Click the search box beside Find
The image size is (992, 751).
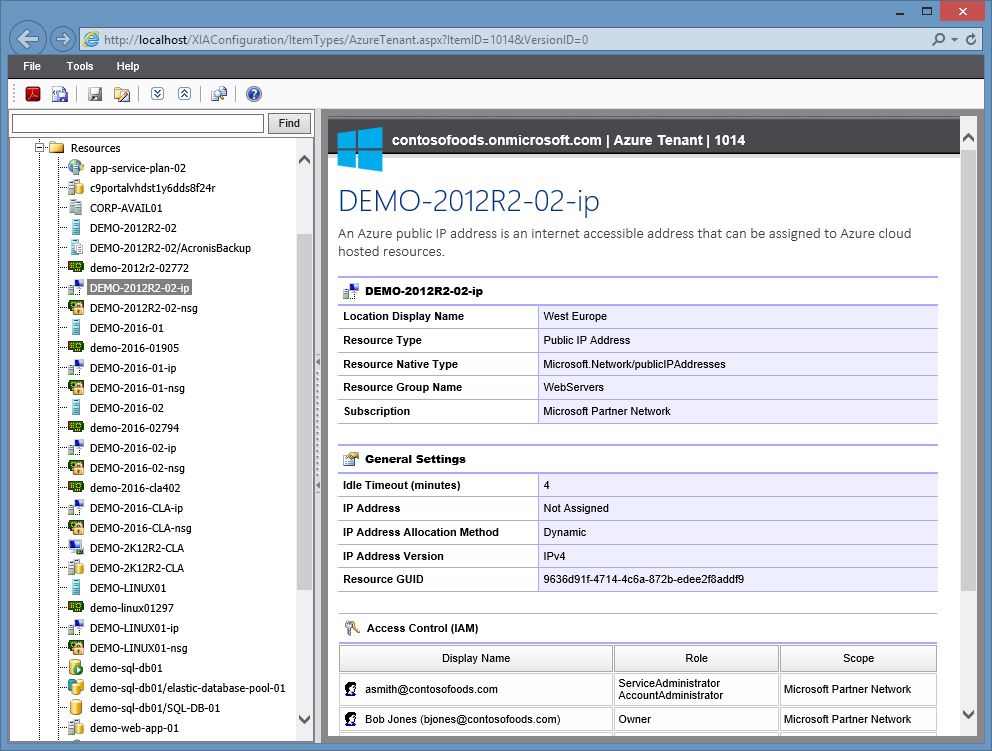(x=138, y=123)
